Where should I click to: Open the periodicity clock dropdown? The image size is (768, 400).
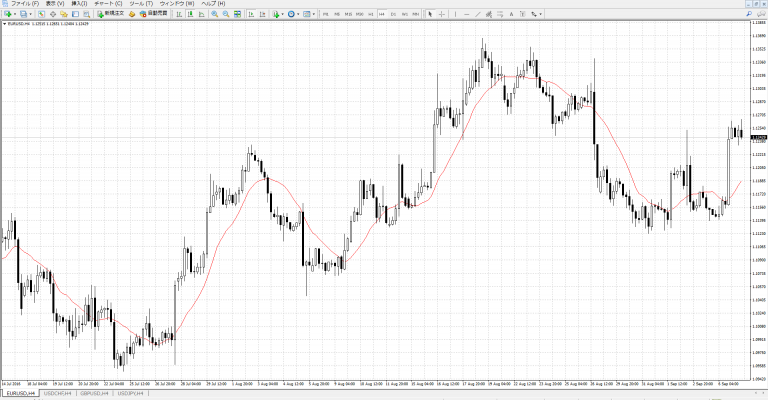point(296,14)
